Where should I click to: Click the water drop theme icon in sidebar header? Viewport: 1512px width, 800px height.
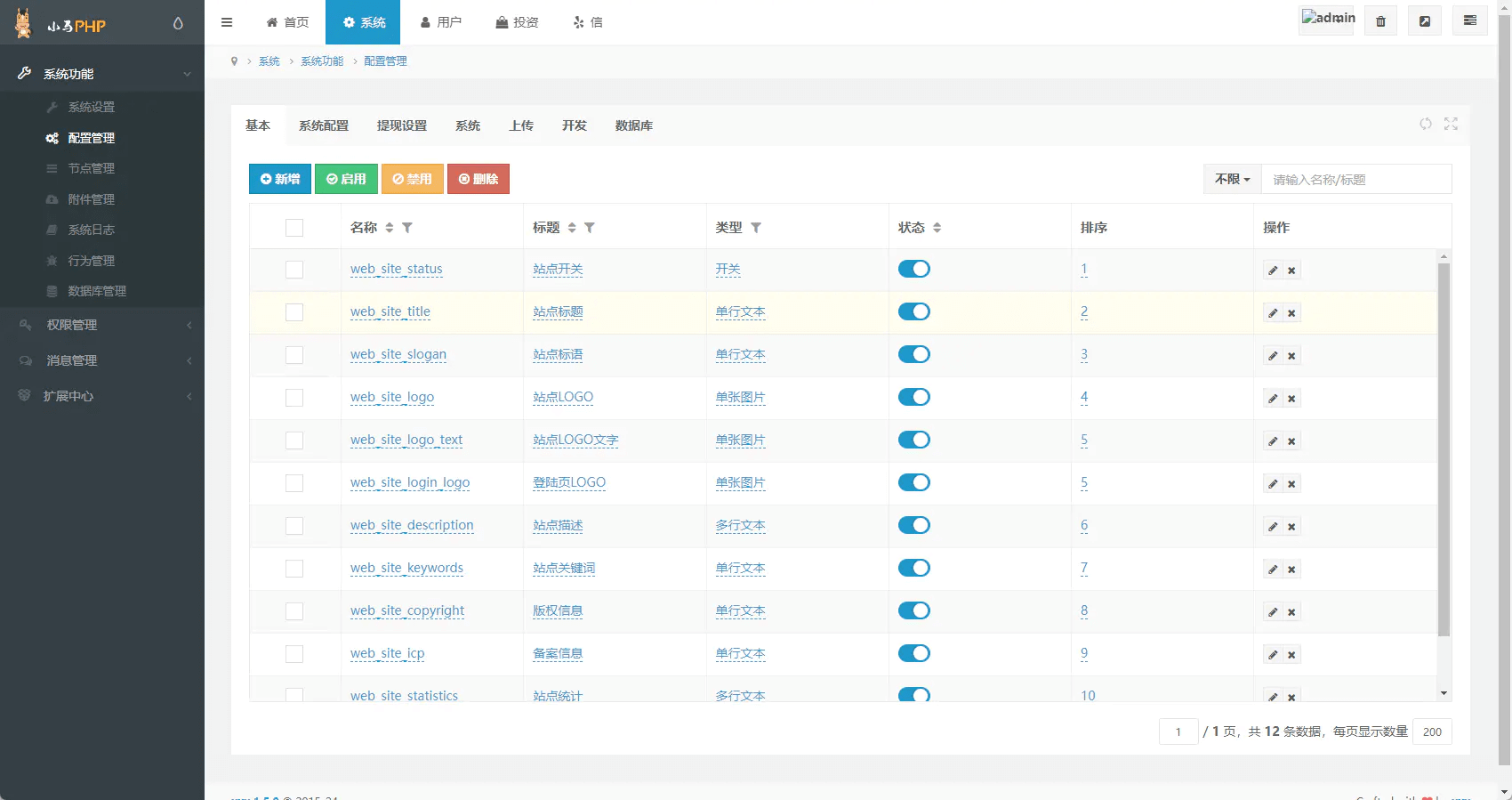pos(178,24)
